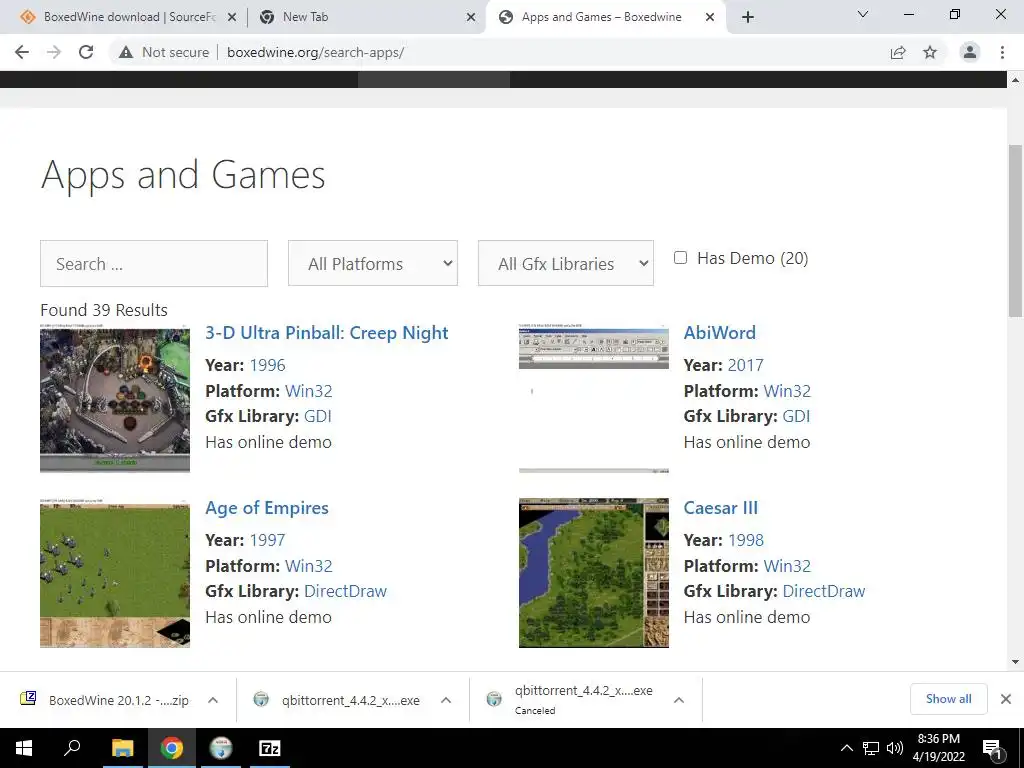Open the globe app taskbar icon
1024x768 pixels.
(221, 748)
